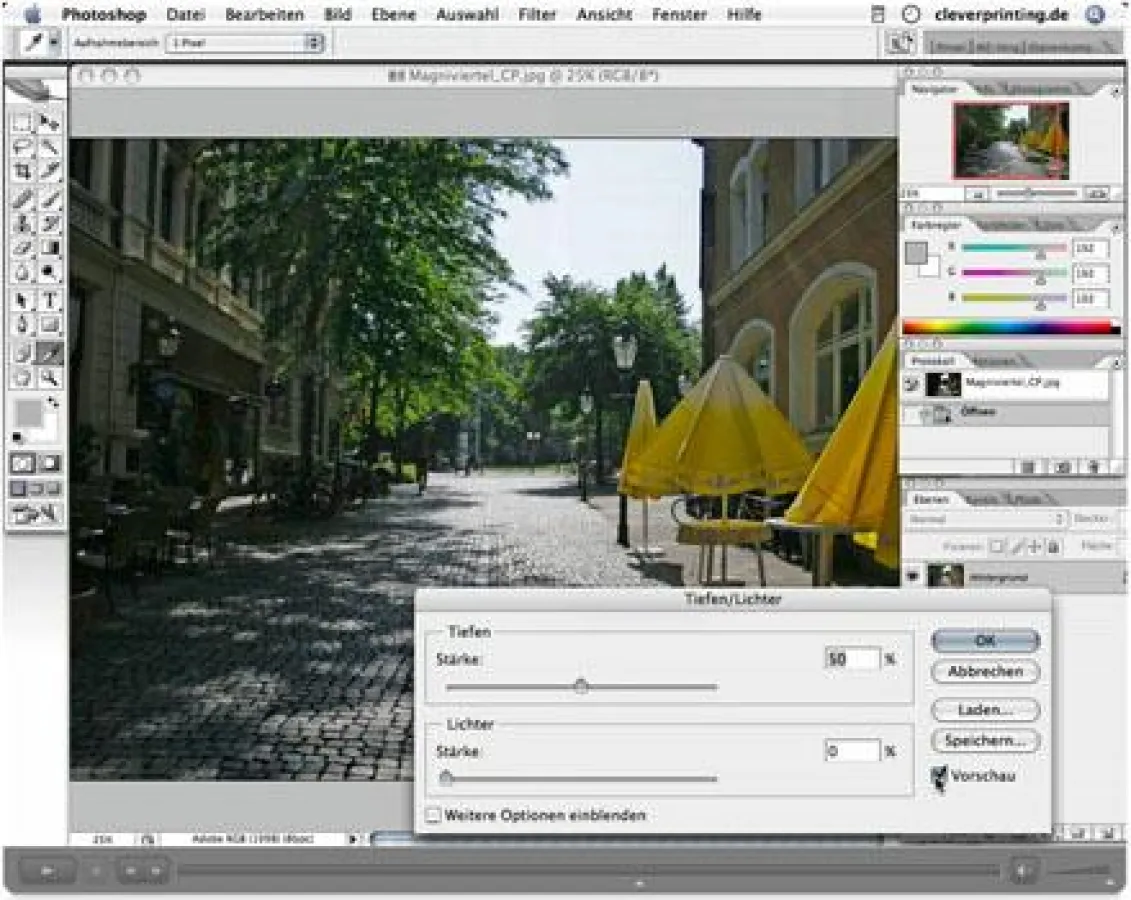Click OK in Tiefen/Lichter dialog
The image size is (1131, 900).
(985, 640)
